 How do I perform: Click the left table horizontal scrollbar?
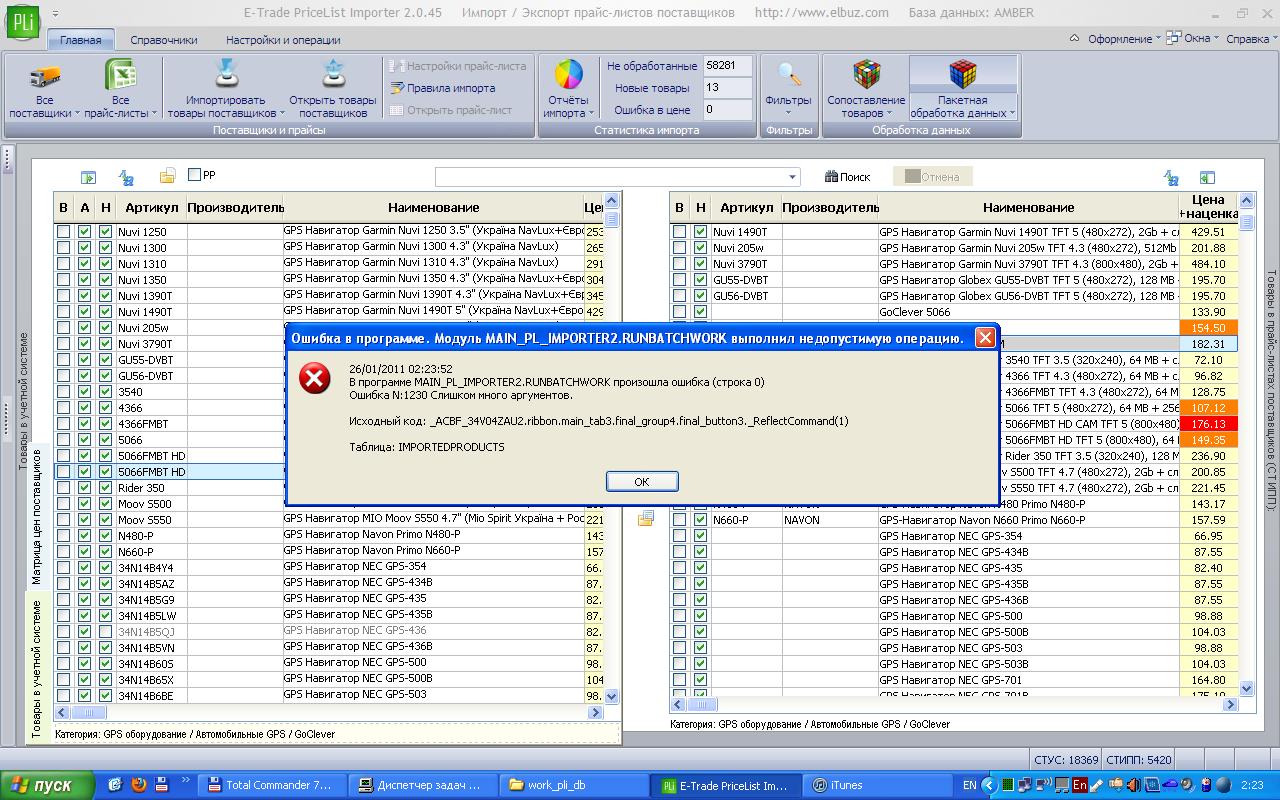(329, 713)
